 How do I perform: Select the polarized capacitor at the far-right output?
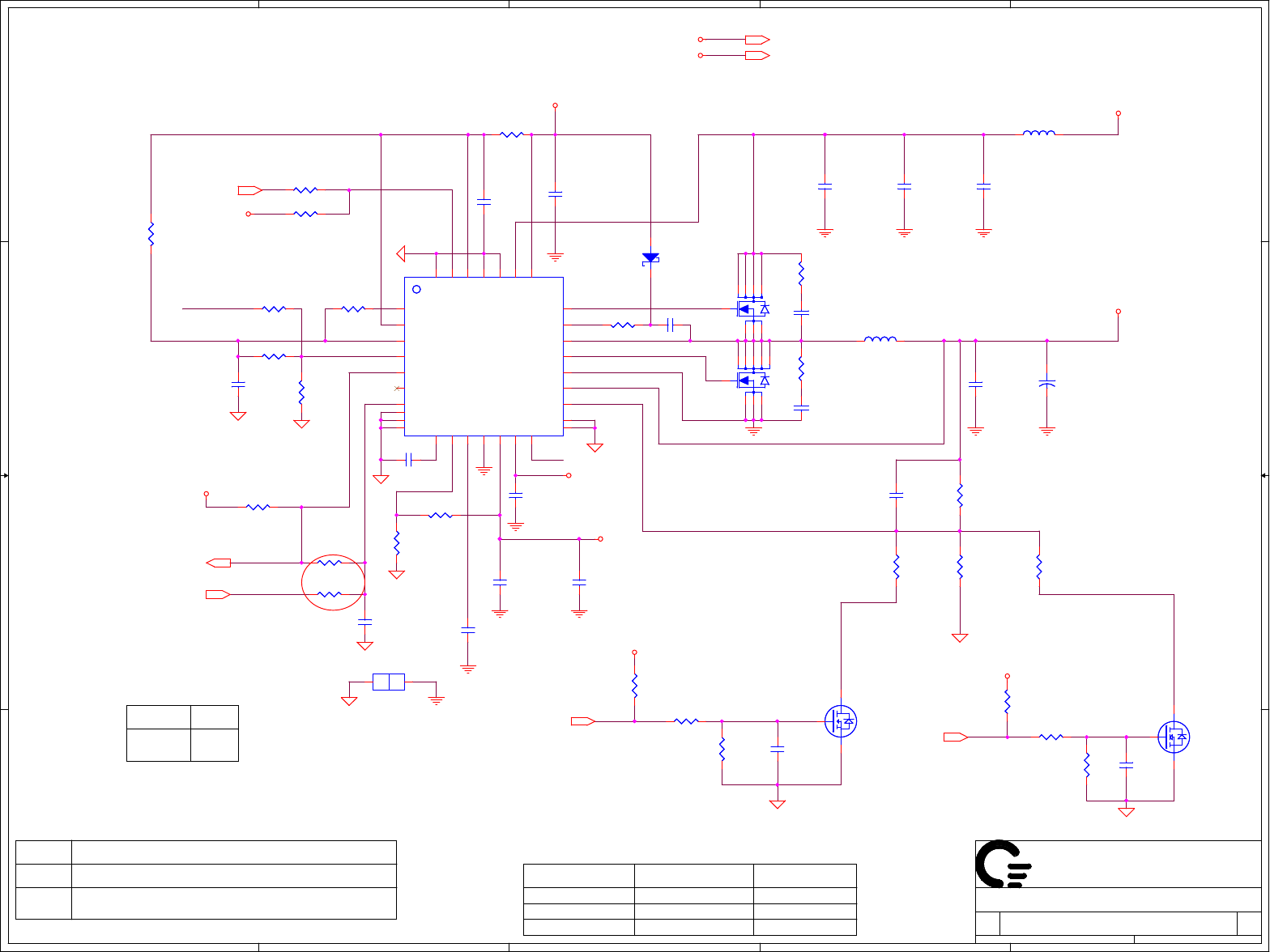pyautogui.click(x=1047, y=383)
